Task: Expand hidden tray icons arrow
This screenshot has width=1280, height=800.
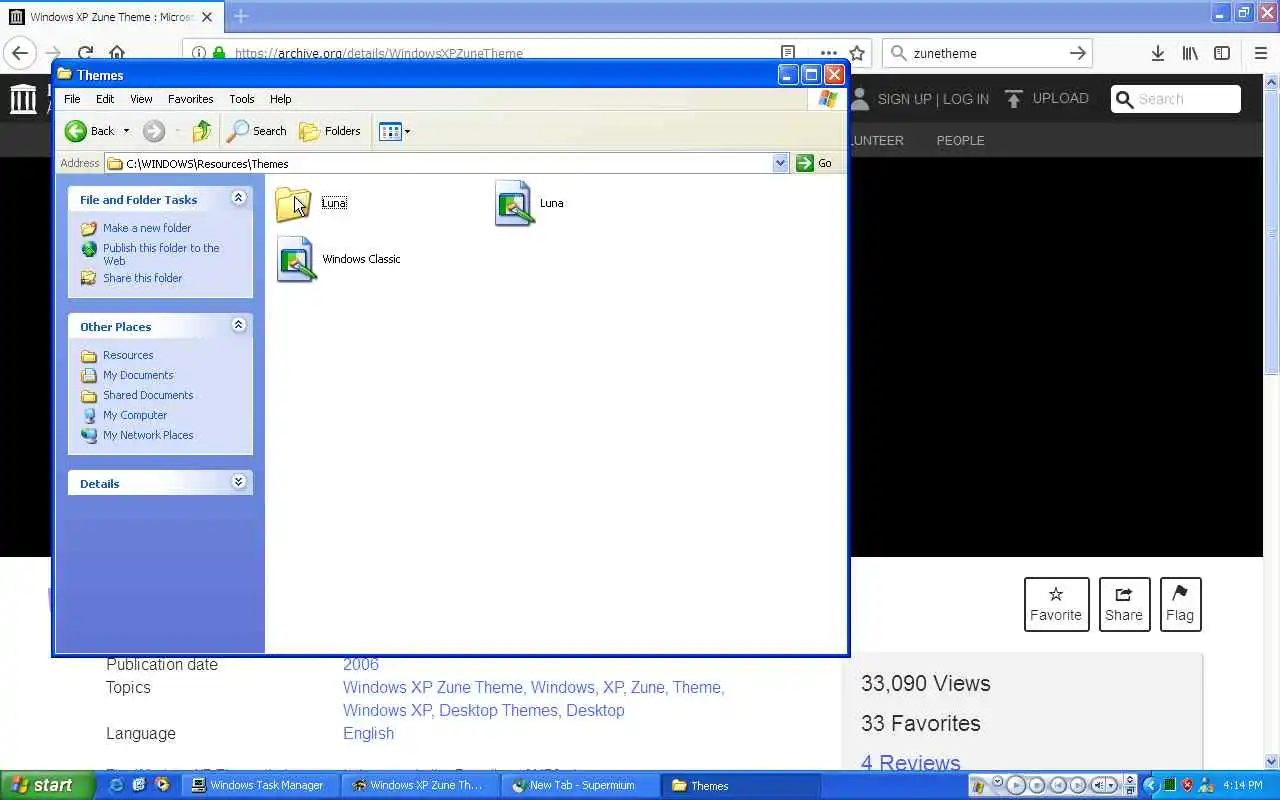Action: pos(1150,785)
